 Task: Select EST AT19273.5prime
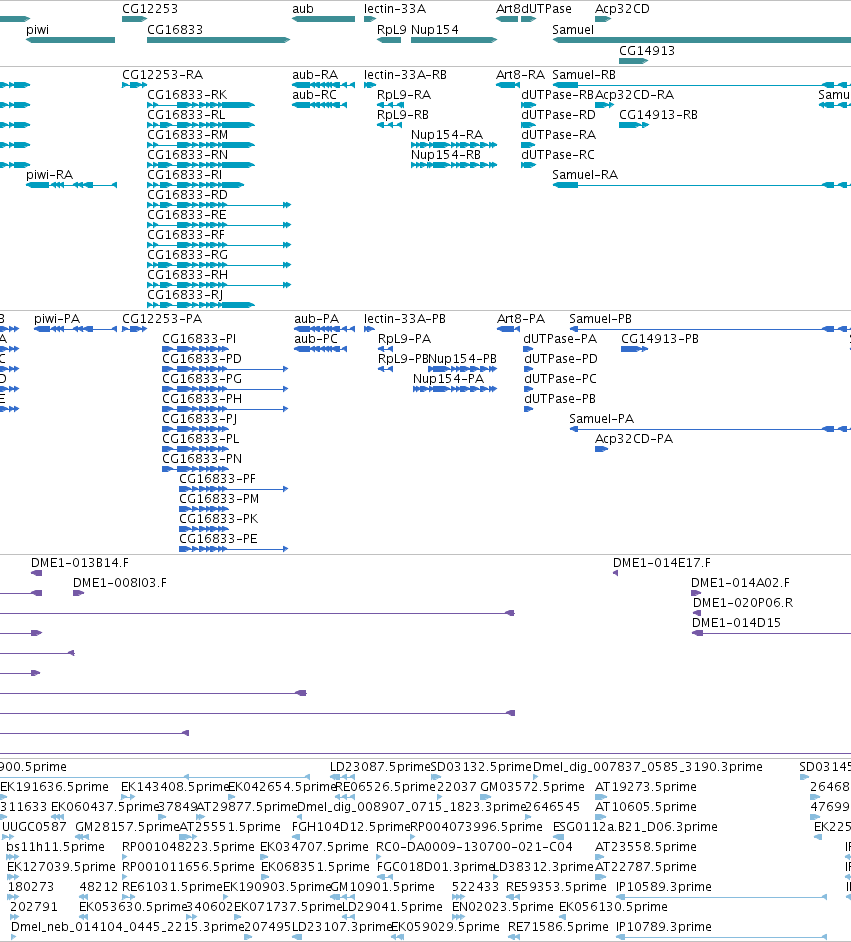646,787
